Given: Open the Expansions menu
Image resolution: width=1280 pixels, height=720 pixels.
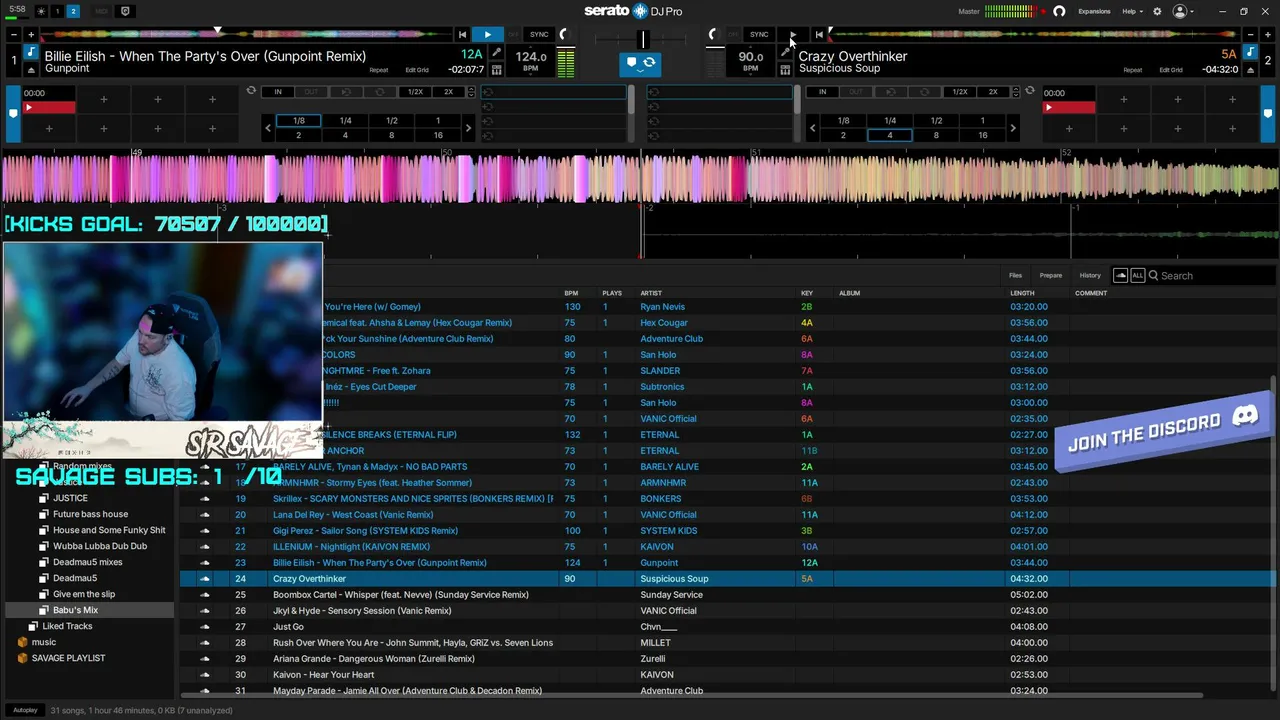Looking at the screenshot, I should [1094, 11].
